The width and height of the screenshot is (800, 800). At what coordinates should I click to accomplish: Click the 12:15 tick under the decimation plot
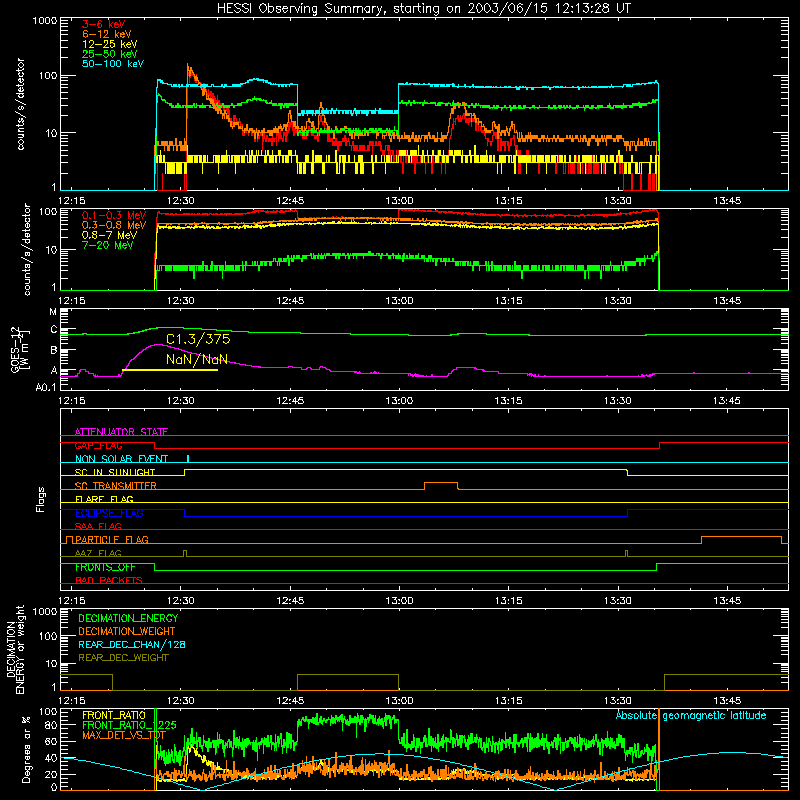71,701
